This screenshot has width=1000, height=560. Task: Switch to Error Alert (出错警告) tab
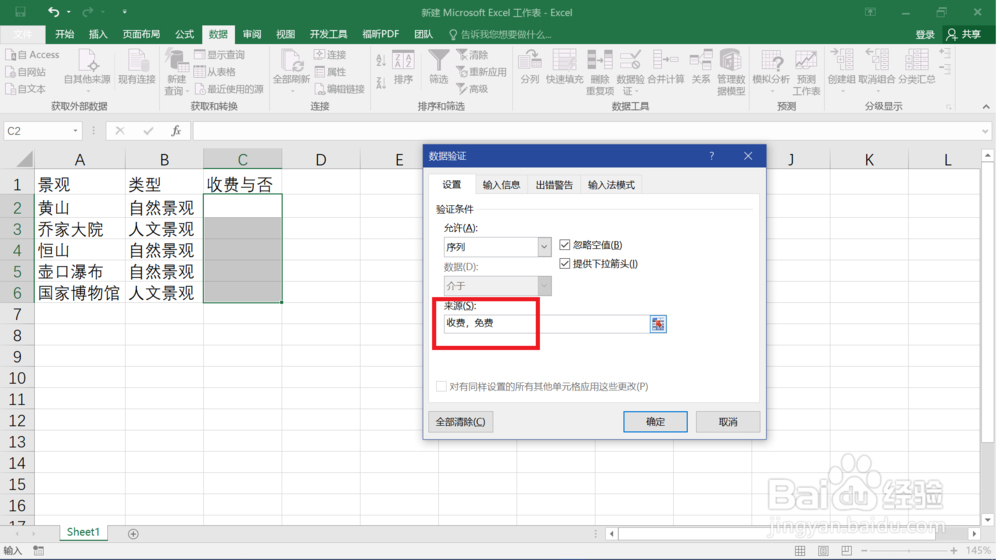[554, 185]
